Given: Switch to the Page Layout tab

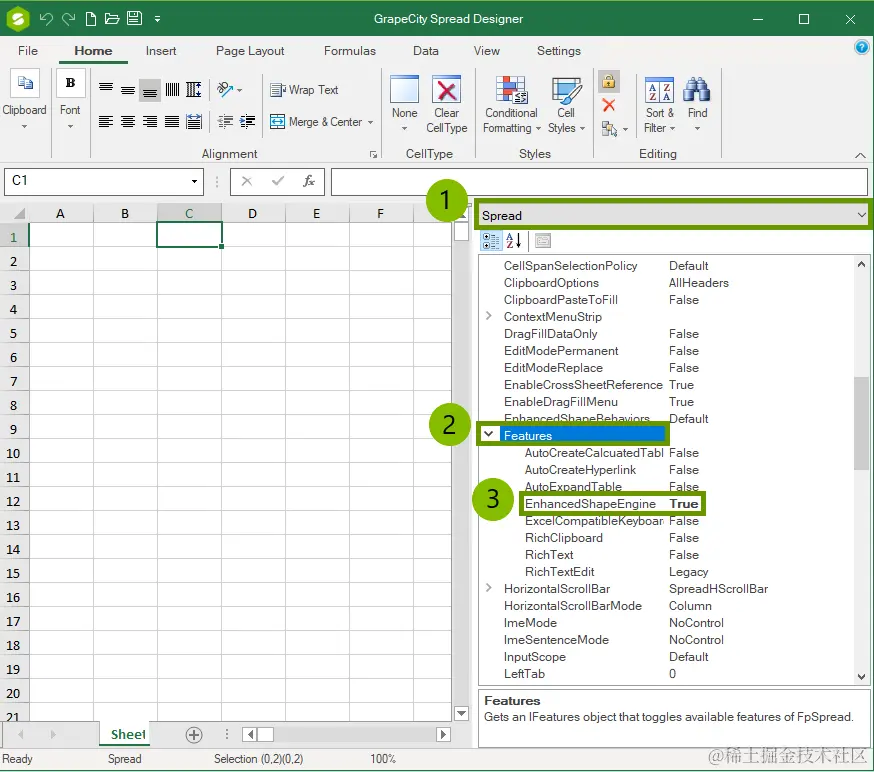Looking at the screenshot, I should pos(250,51).
